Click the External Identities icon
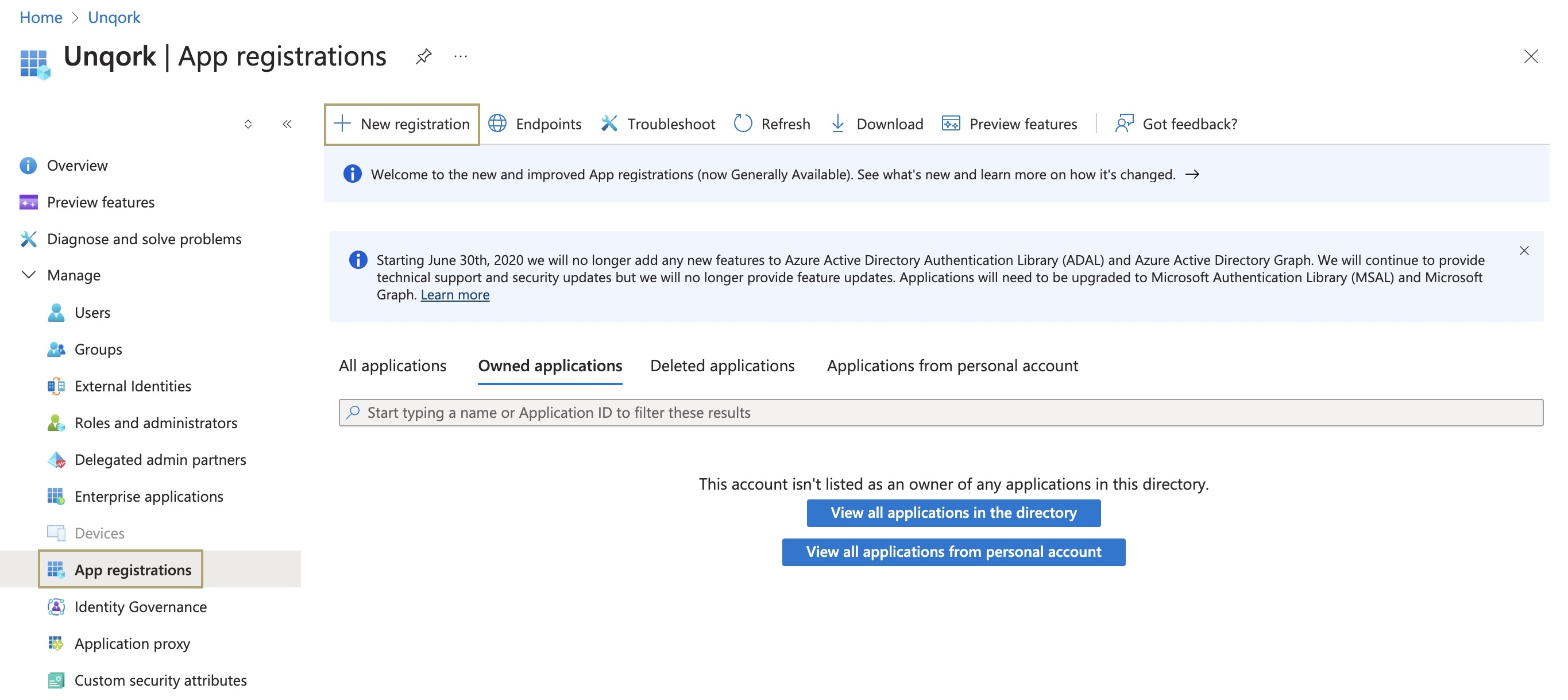The image size is (1568, 700). (56, 386)
